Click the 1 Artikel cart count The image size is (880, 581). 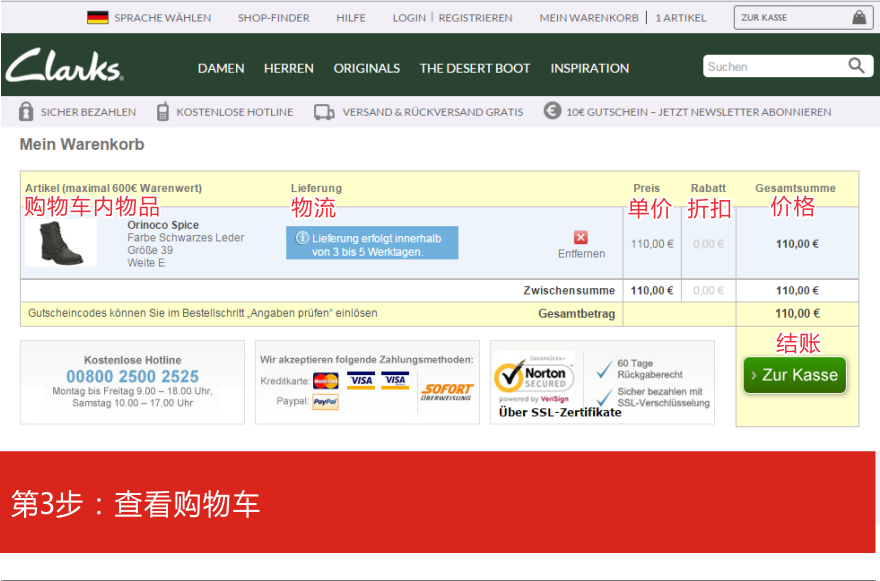(681, 18)
